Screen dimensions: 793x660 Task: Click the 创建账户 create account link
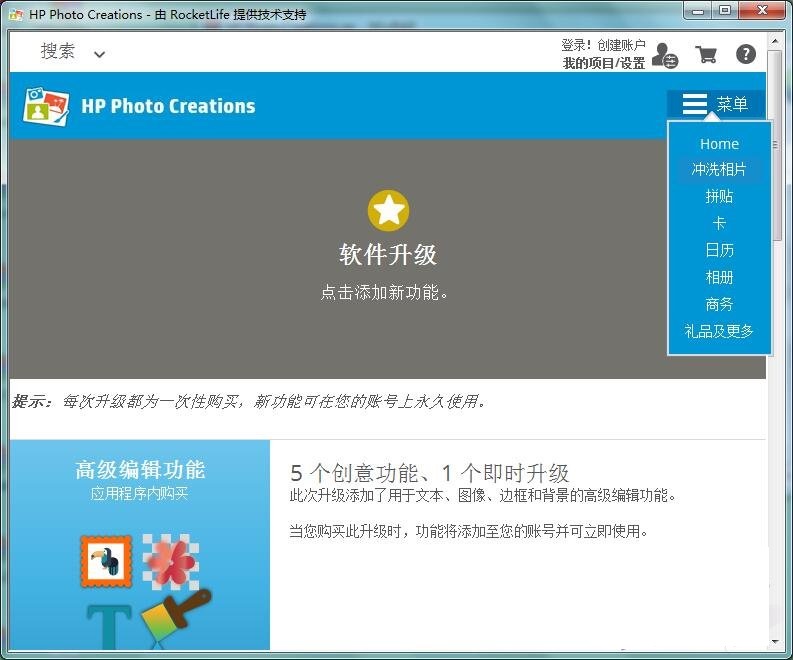click(621, 45)
